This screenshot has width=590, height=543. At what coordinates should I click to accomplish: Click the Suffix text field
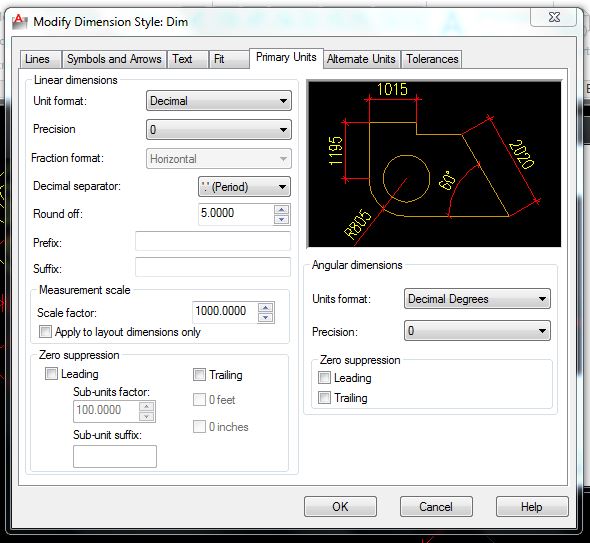coord(213,267)
